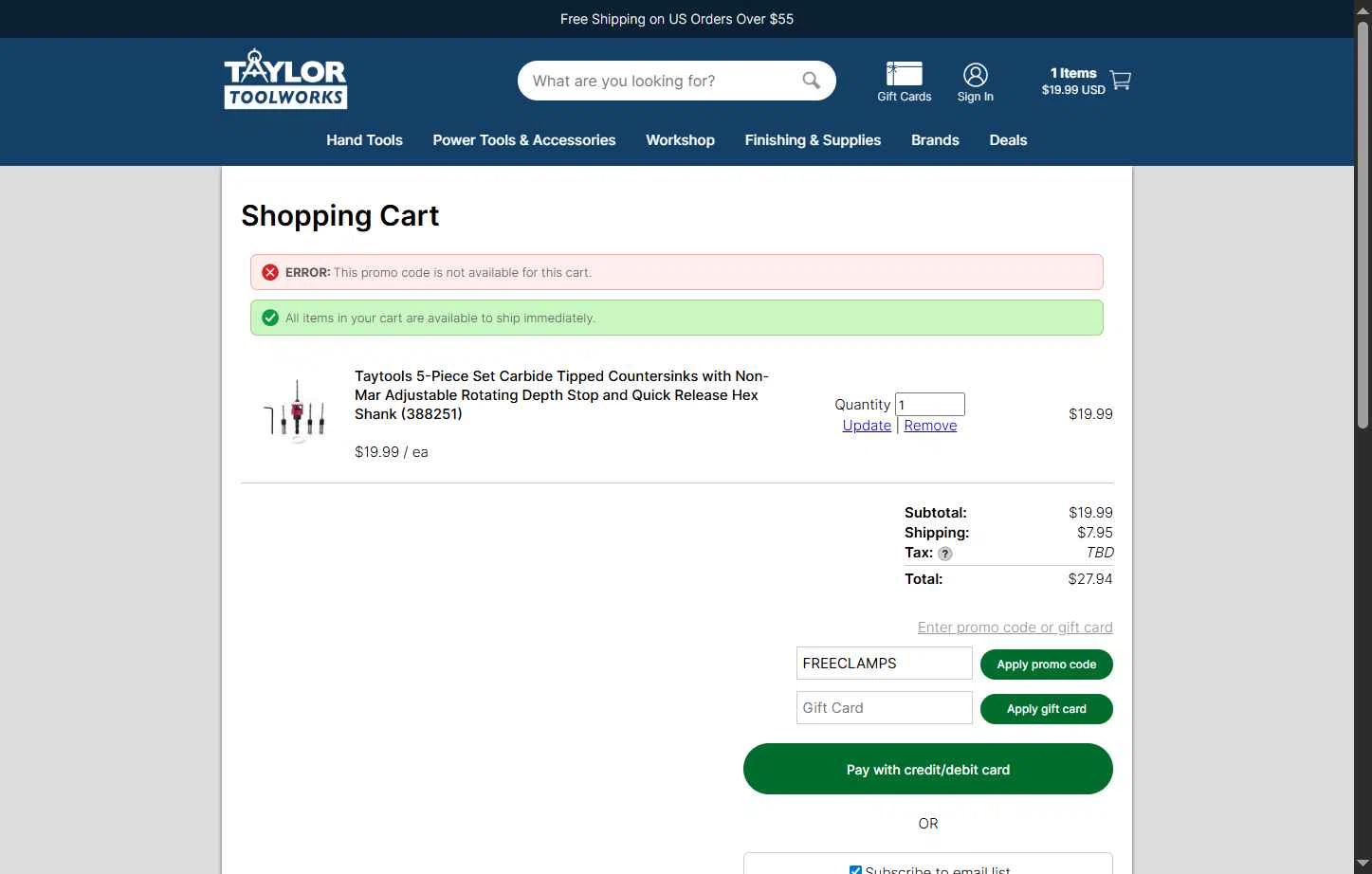Image resolution: width=1372 pixels, height=874 pixels.
Task: Click the $27.94 total amount
Action: pyautogui.click(x=1090, y=579)
